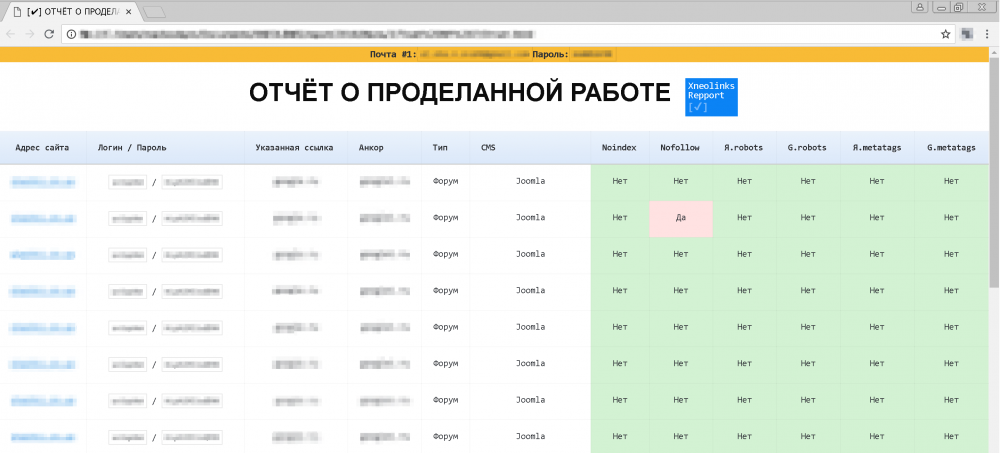Click the Noindex column header
1000x453 pixels.
pos(619,147)
